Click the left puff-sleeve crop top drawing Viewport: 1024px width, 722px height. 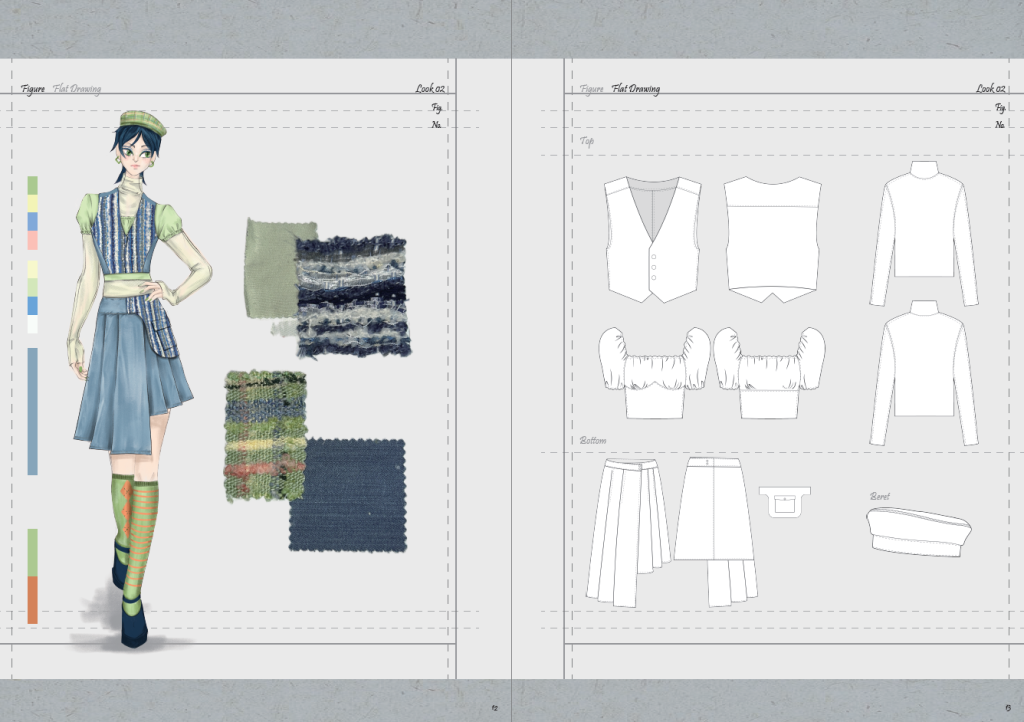654,373
